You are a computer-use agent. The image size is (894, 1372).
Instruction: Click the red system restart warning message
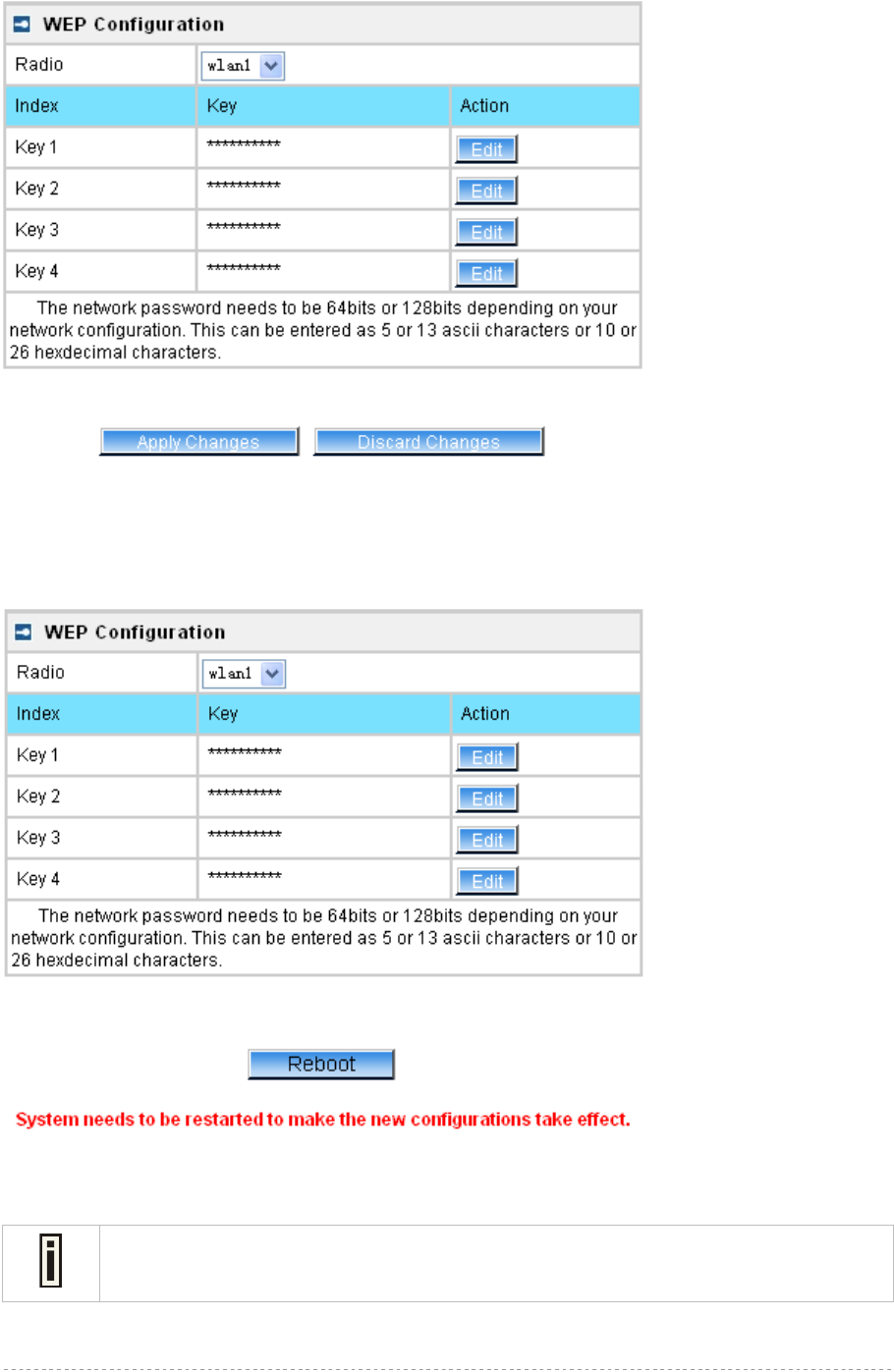(x=323, y=1120)
